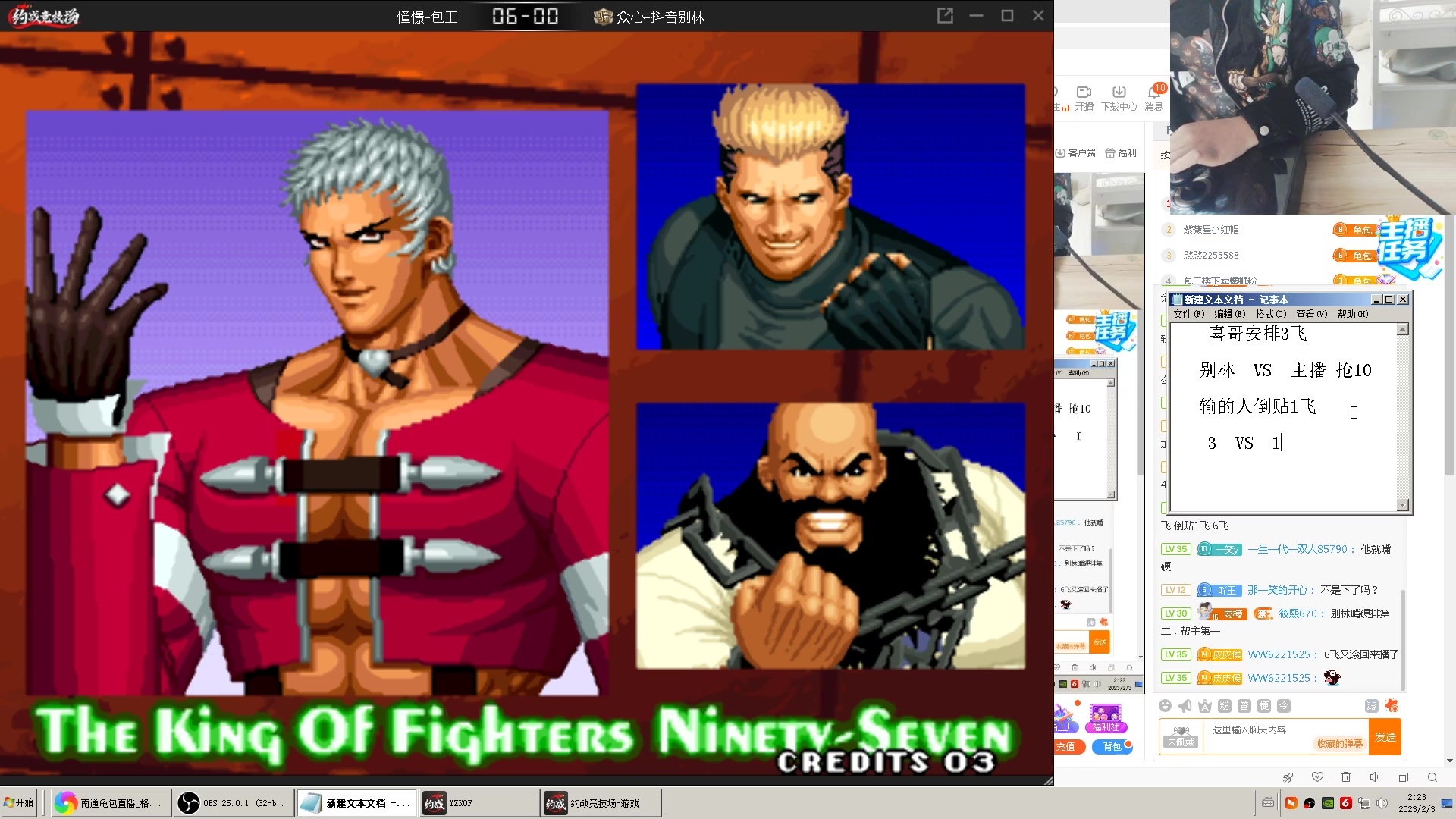Open the Windows 开始 Start button
Screen dimensions: 1456x819
click(x=19, y=803)
